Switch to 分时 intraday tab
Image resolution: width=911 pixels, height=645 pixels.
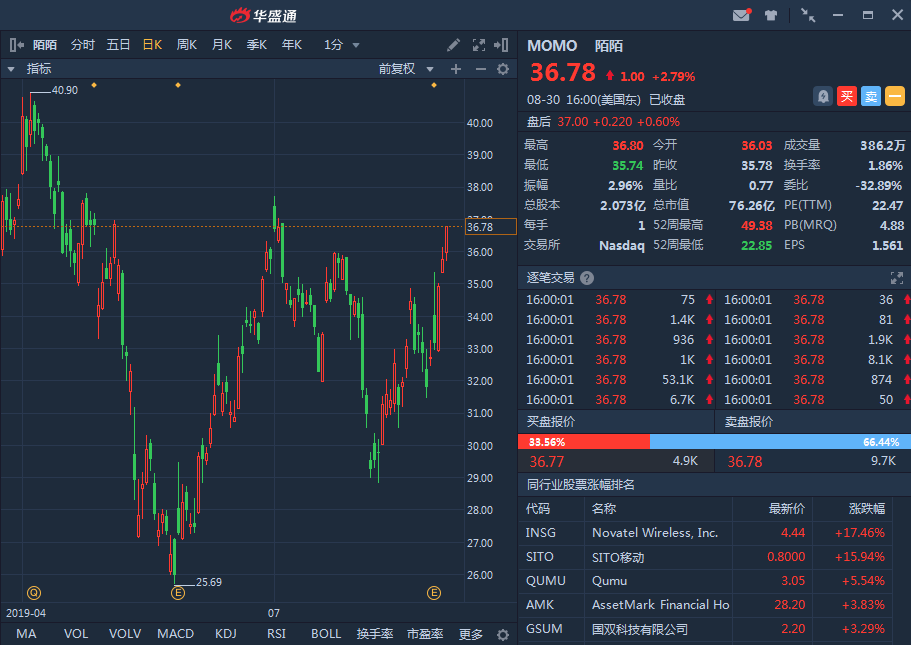(x=83, y=45)
